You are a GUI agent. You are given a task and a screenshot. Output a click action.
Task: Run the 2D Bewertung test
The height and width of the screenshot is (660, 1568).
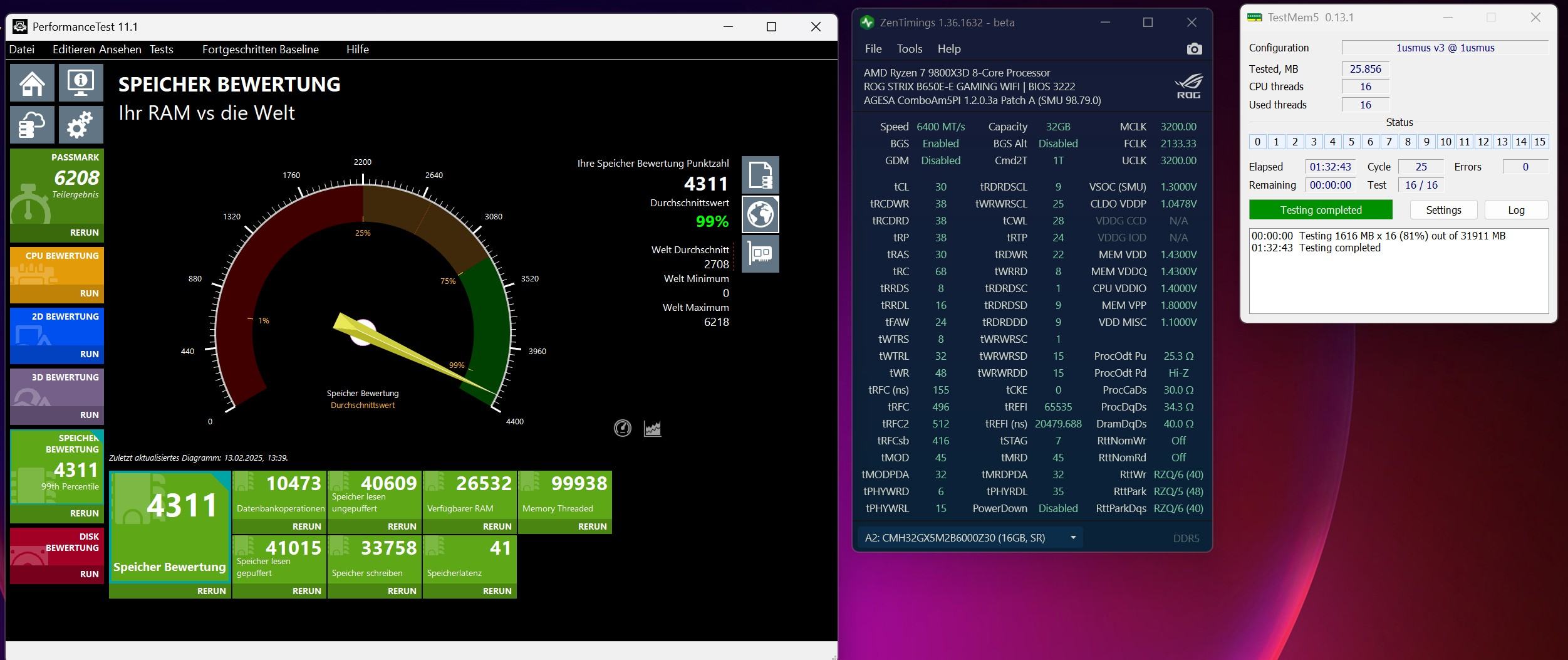pos(90,354)
